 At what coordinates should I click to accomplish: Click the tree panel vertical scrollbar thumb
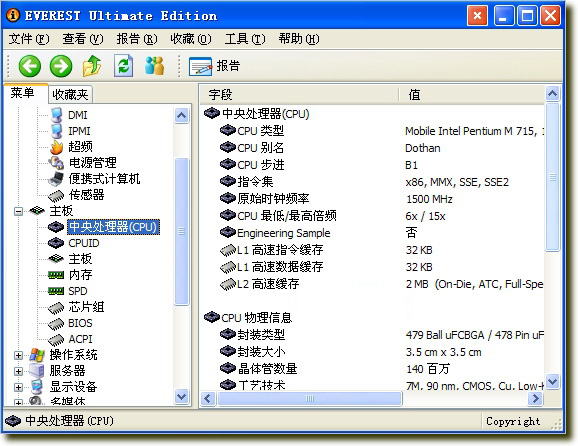tap(181, 231)
